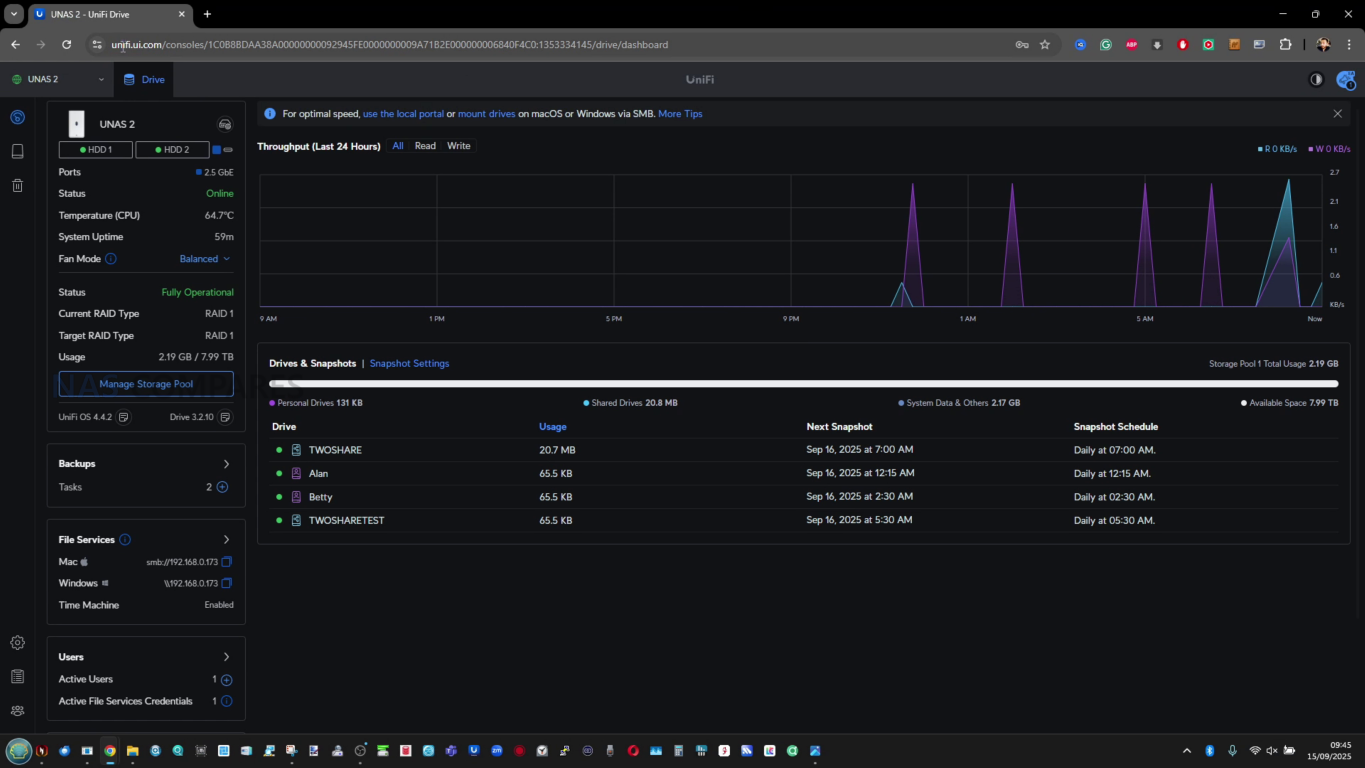Open the logs list icon in the left sidebar
Screen dimensions: 1365x768
point(17,677)
